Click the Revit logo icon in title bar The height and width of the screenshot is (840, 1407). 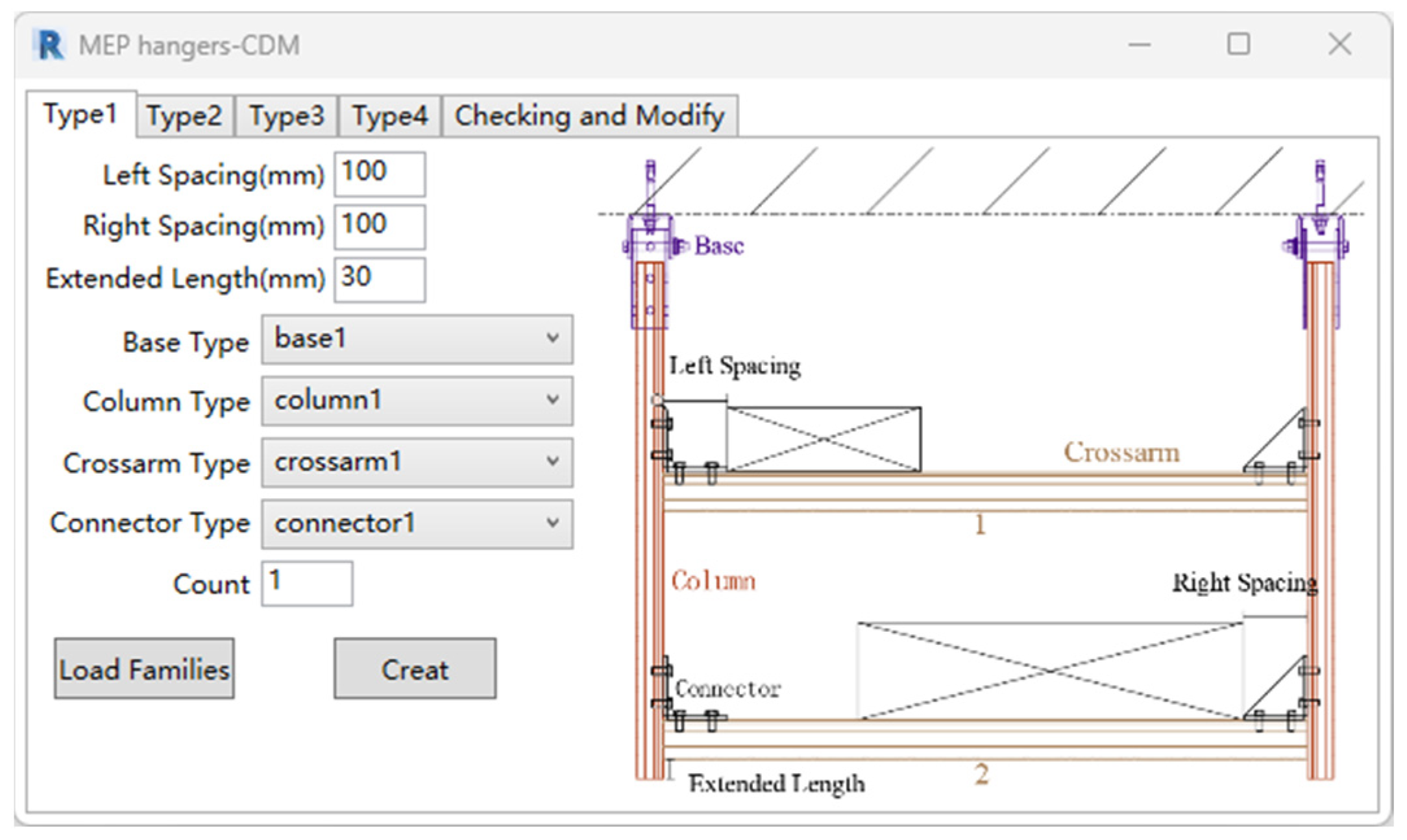tap(50, 45)
